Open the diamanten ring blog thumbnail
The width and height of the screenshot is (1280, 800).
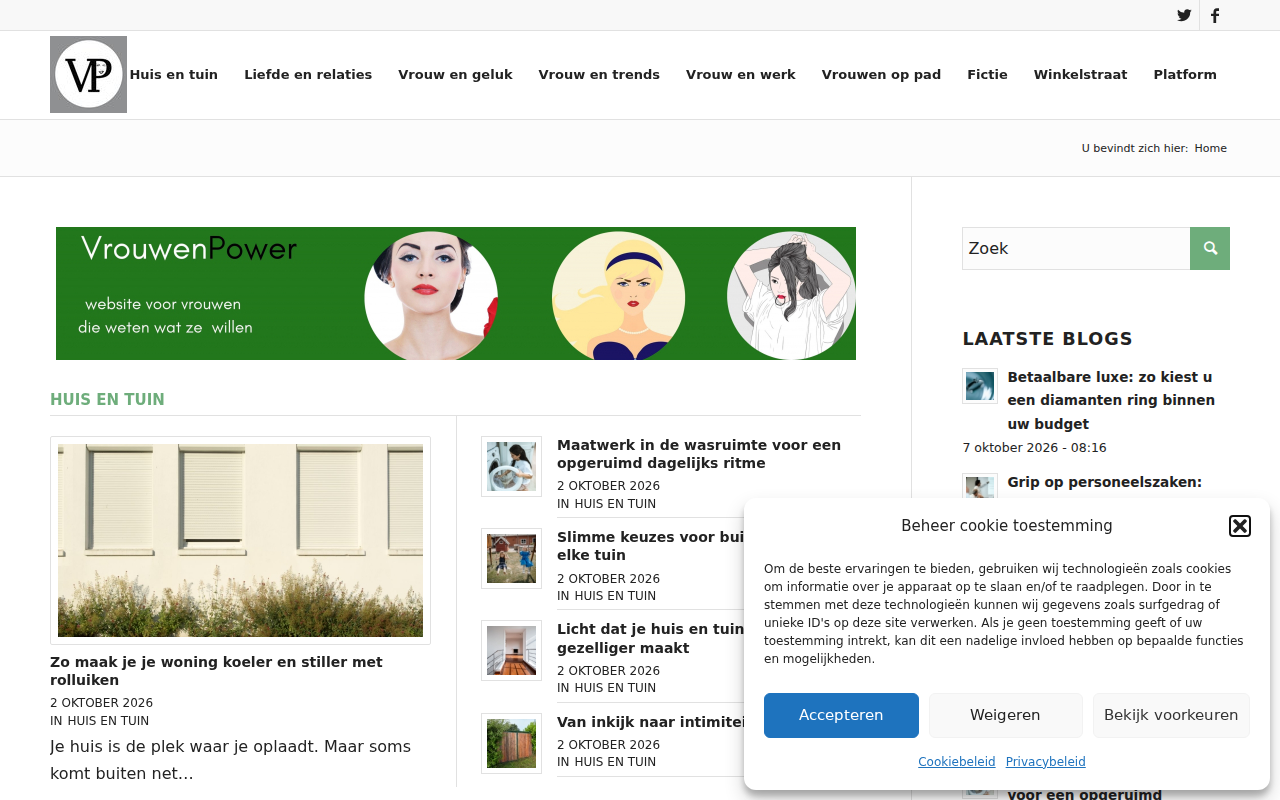pos(980,386)
